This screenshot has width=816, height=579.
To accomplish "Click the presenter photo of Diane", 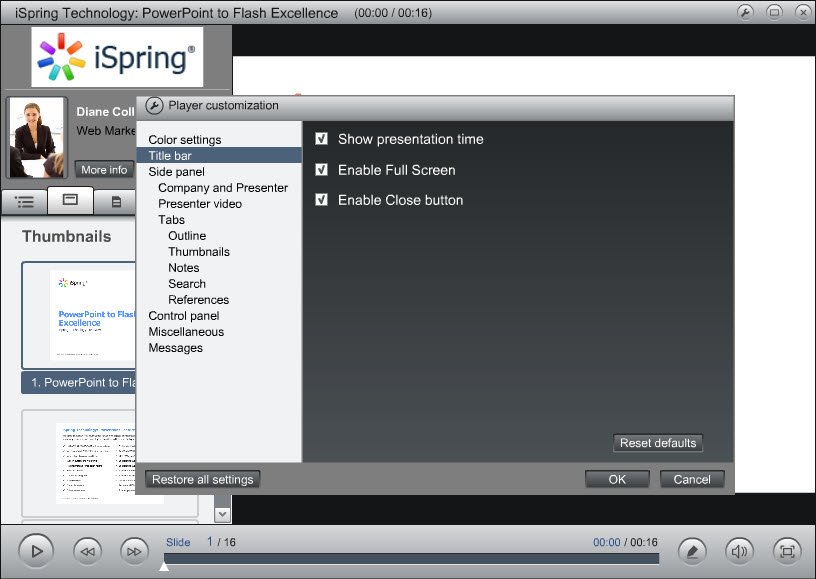I will pyautogui.click(x=36, y=138).
